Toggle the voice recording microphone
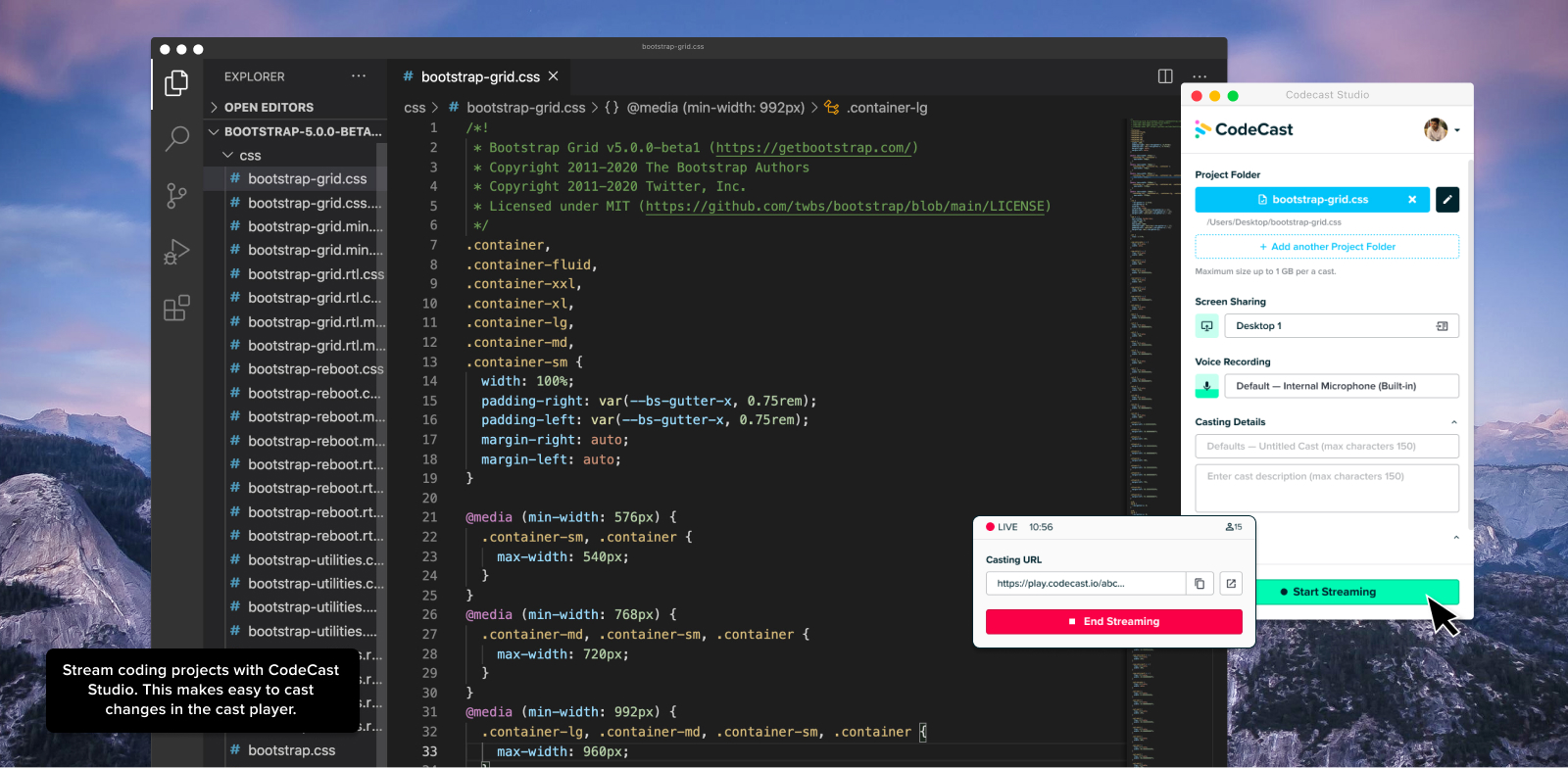Viewport: 1568px width, 768px height. click(x=1207, y=386)
